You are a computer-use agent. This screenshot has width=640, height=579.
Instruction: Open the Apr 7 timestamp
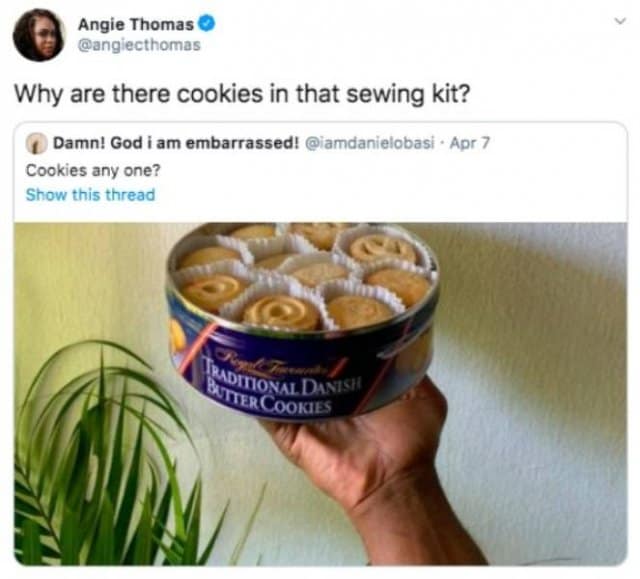469,143
